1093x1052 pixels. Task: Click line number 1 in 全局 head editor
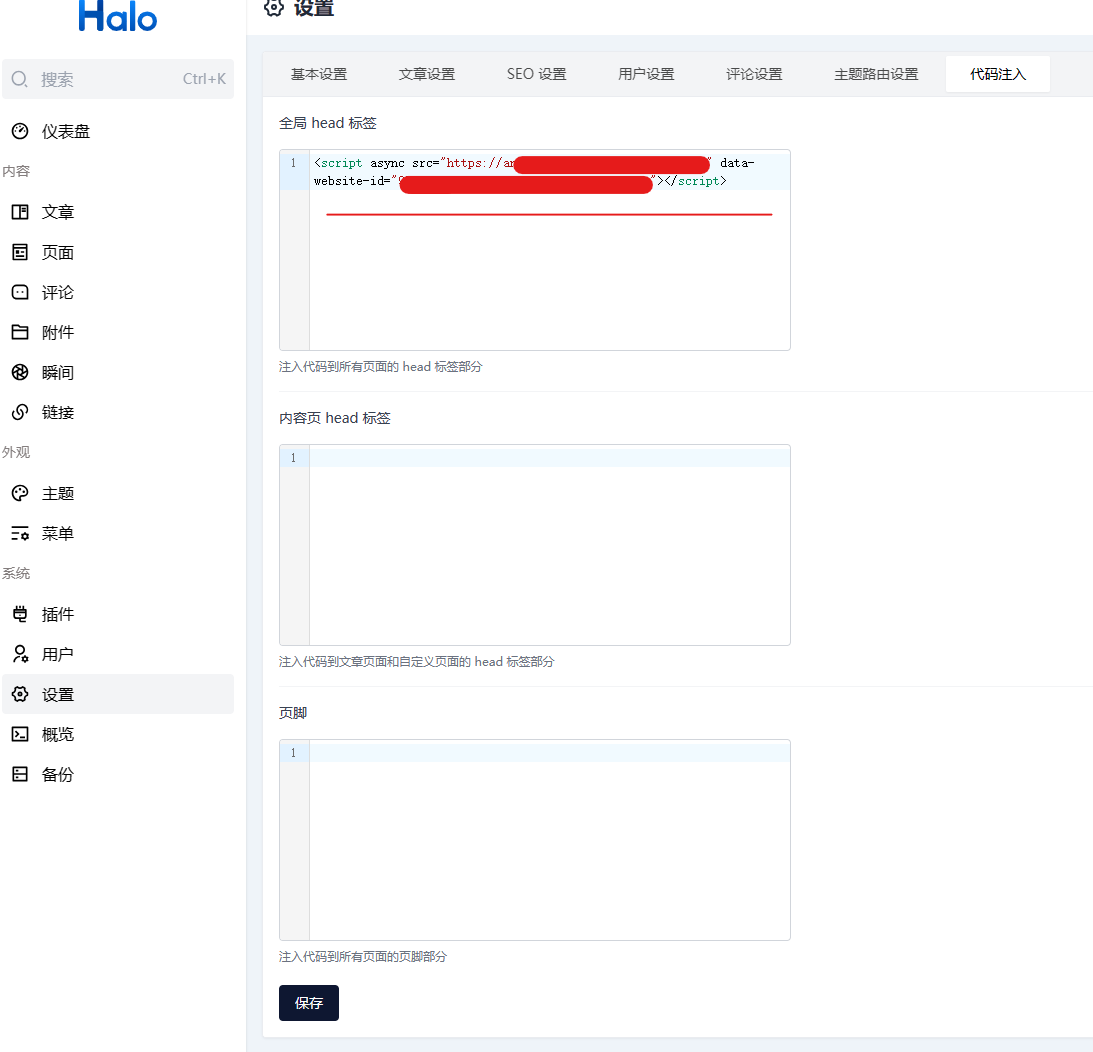click(293, 163)
